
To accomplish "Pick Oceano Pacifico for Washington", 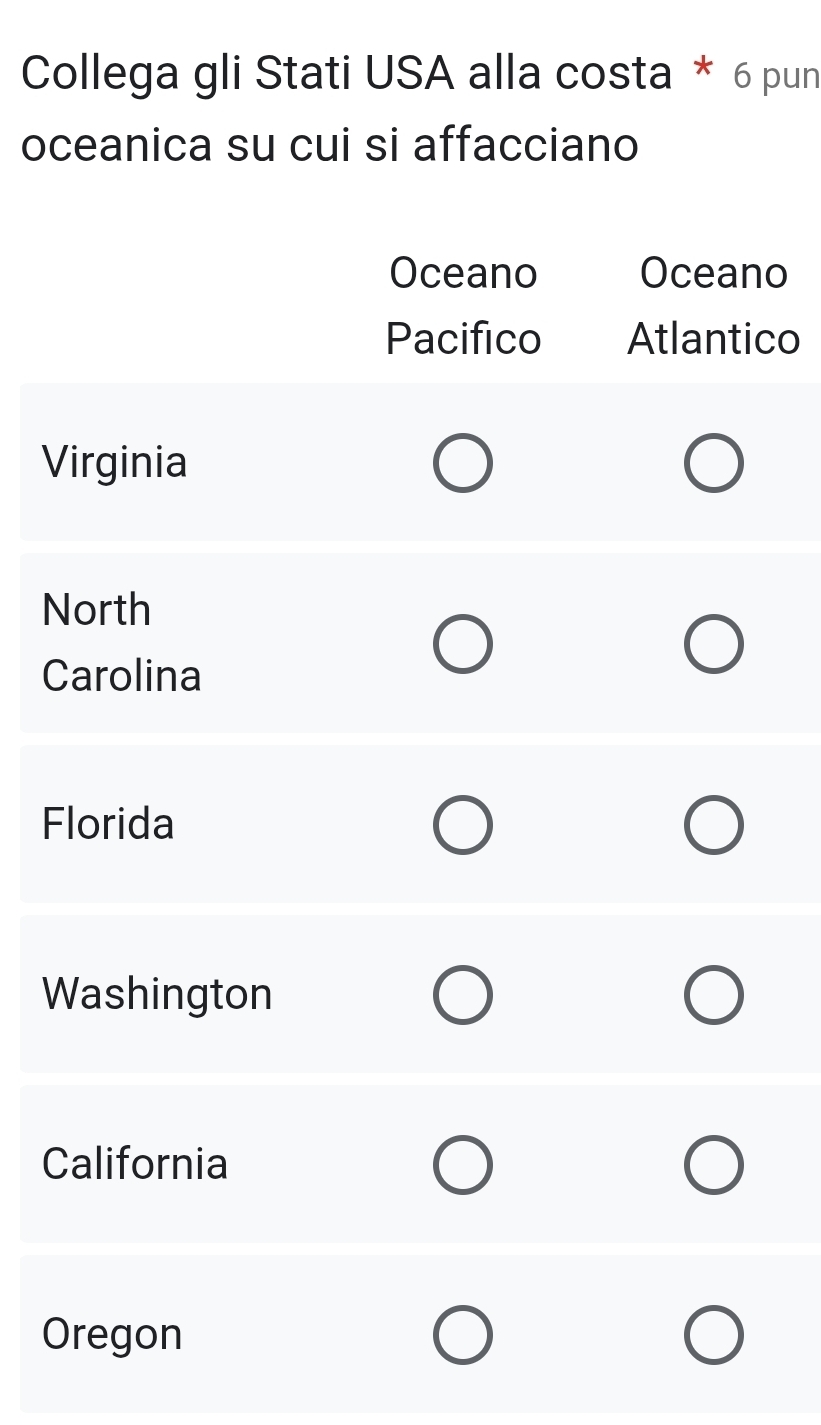I will (x=463, y=995).
